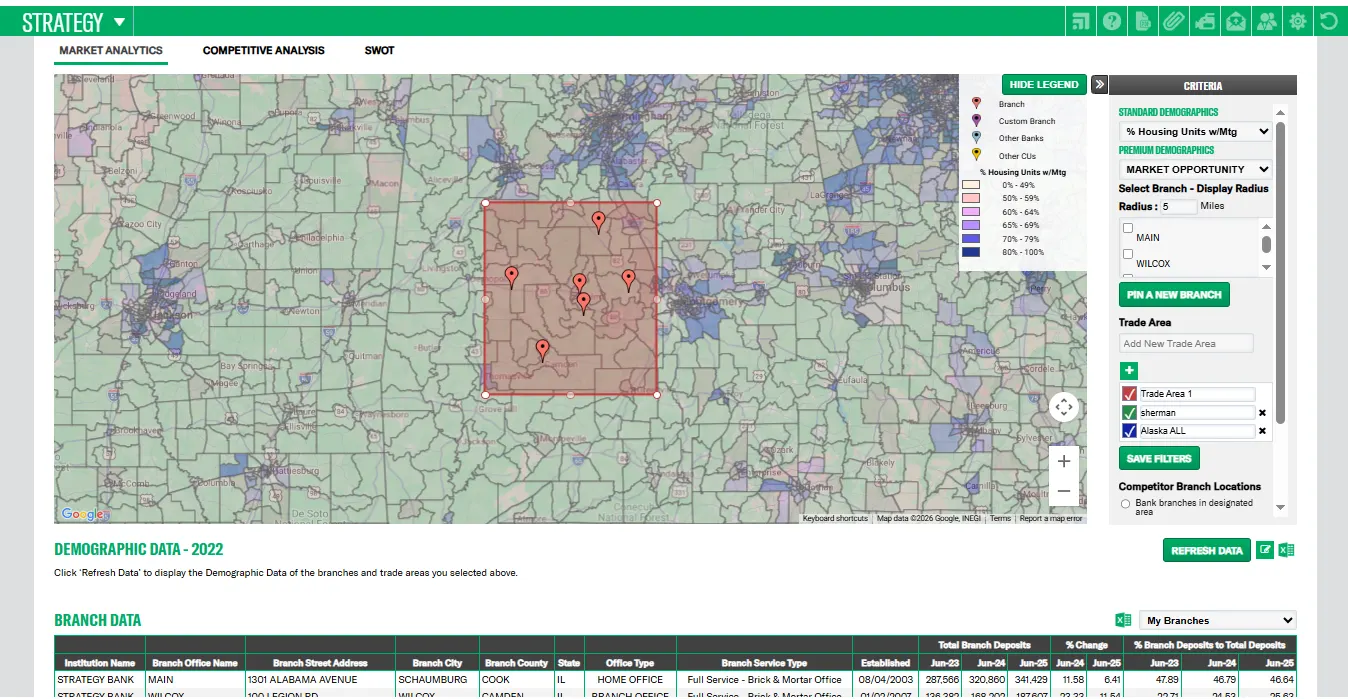Switch to the Market Analytics tab
Viewport: 1348px width, 699px height.
[x=111, y=50]
